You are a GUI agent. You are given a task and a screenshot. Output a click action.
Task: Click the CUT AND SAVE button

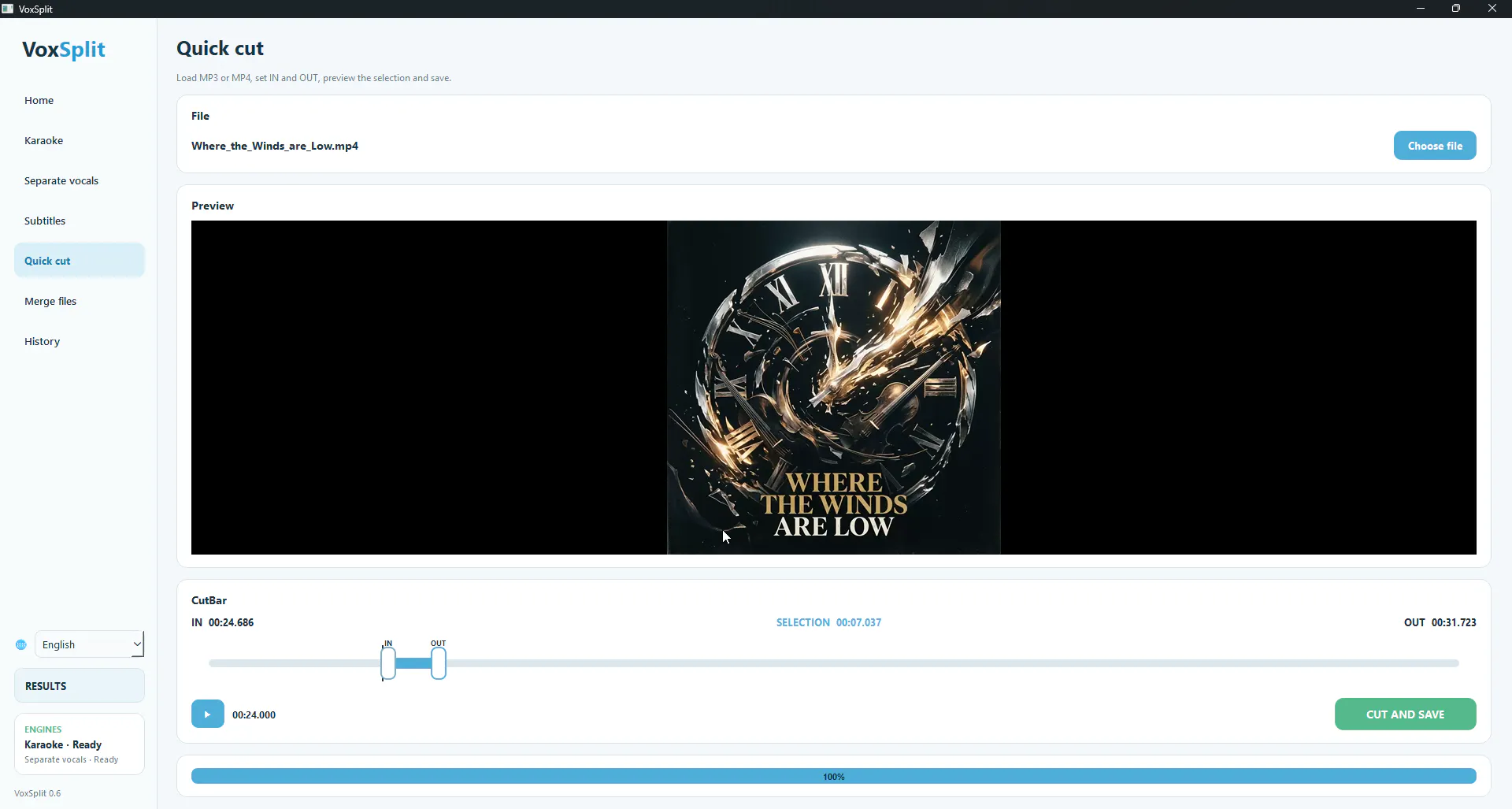(x=1406, y=714)
